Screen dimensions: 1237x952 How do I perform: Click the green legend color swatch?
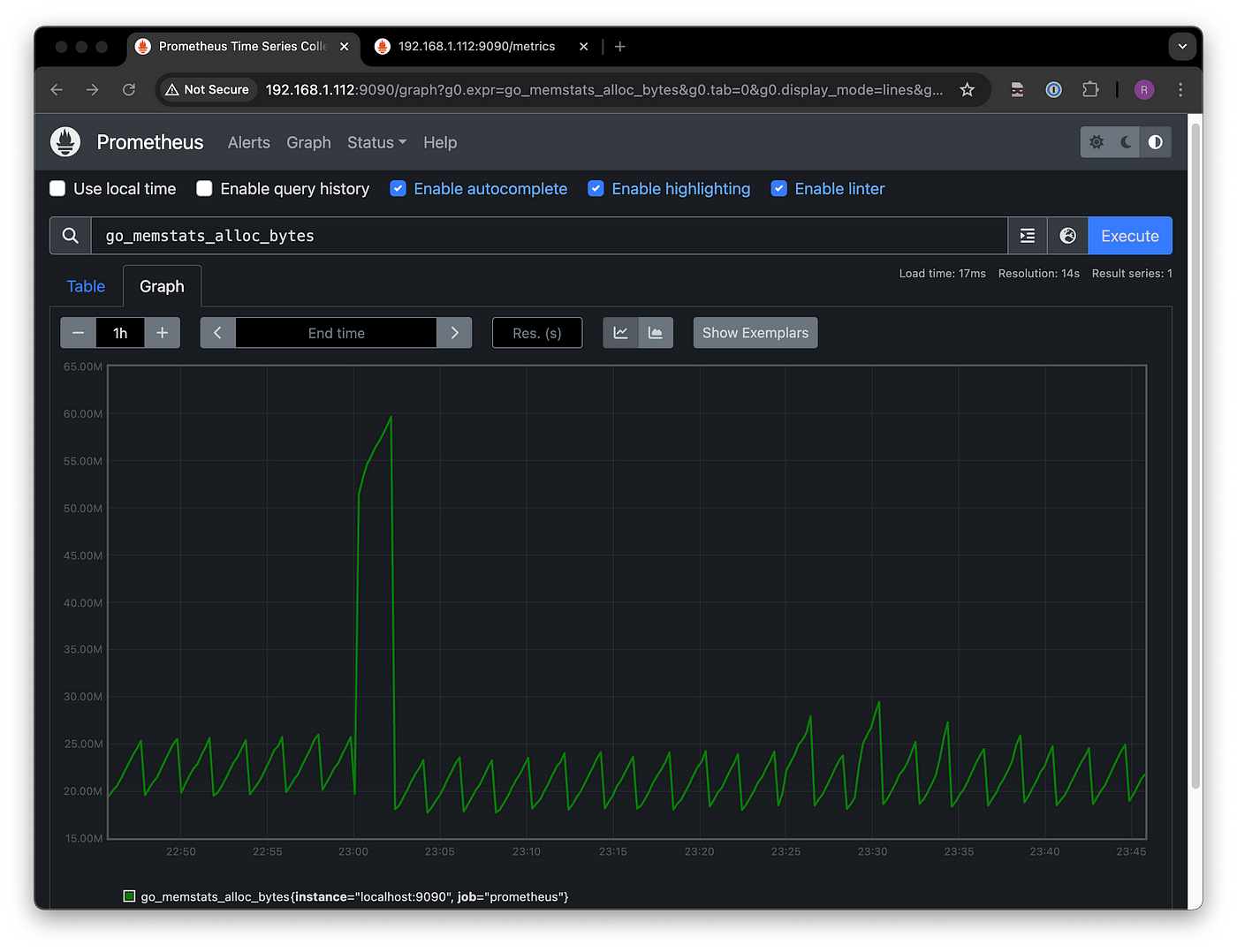[129, 896]
